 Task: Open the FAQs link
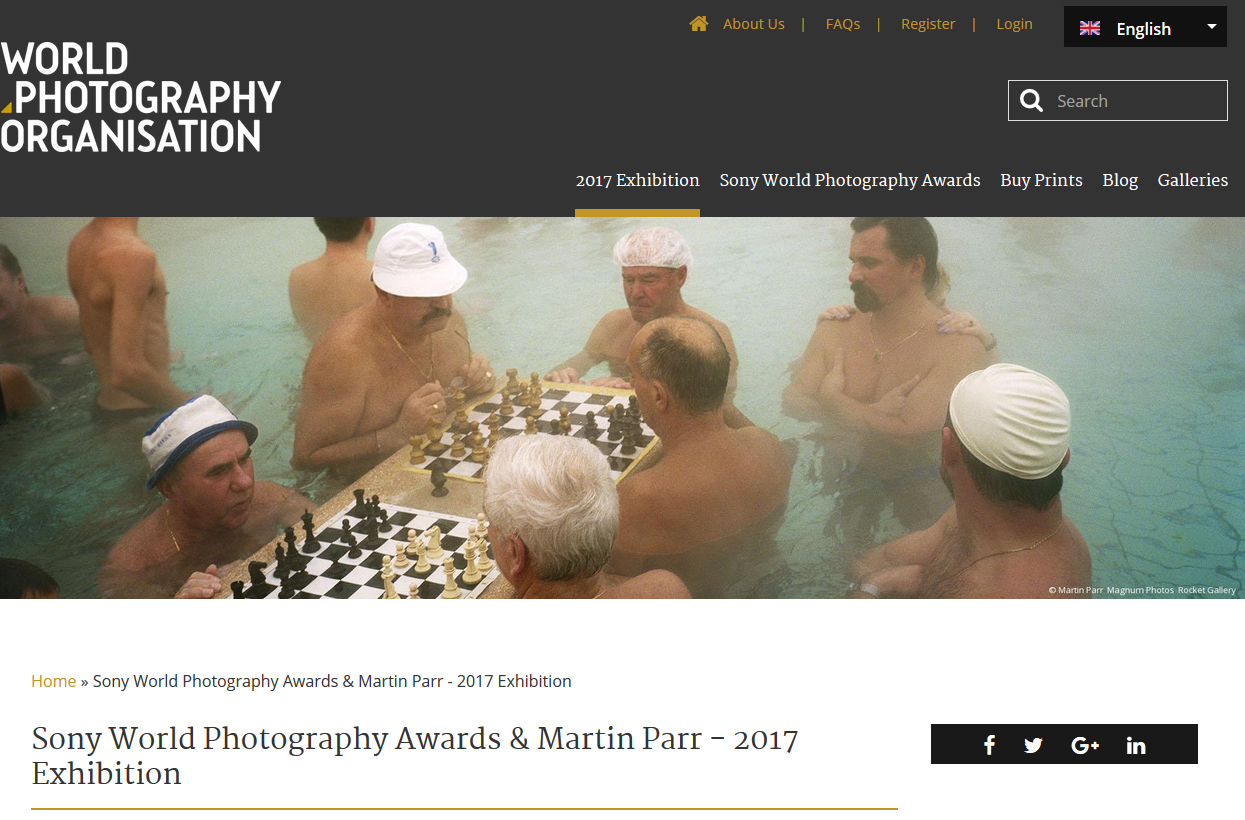pyautogui.click(x=843, y=24)
